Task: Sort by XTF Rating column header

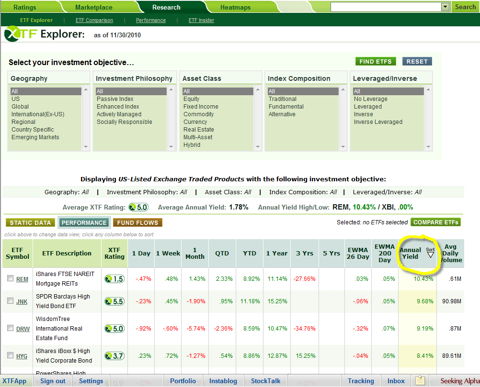Action: pyautogui.click(x=114, y=253)
